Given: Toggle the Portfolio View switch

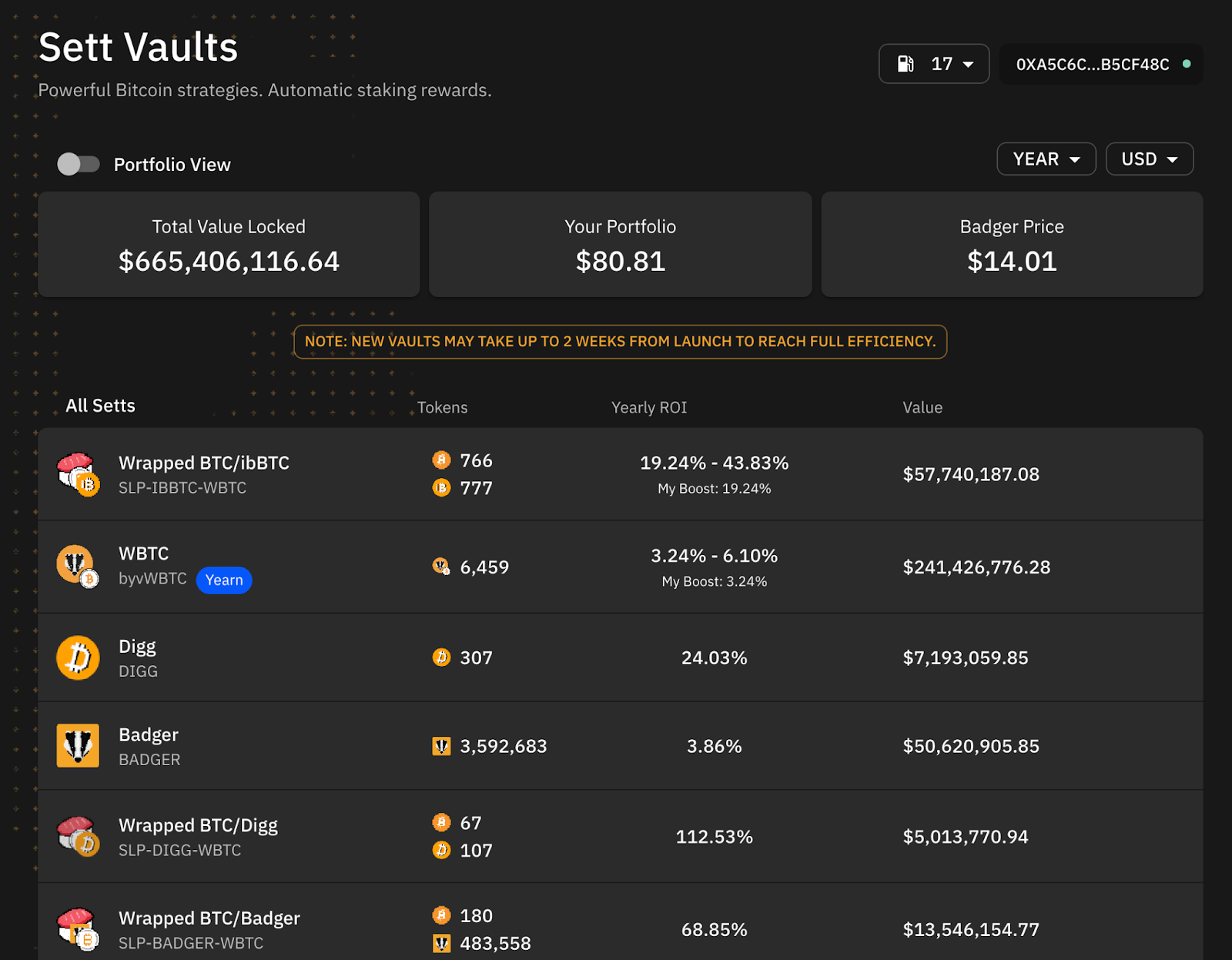Looking at the screenshot, I should pyautogui.click(x=79, y=164).
